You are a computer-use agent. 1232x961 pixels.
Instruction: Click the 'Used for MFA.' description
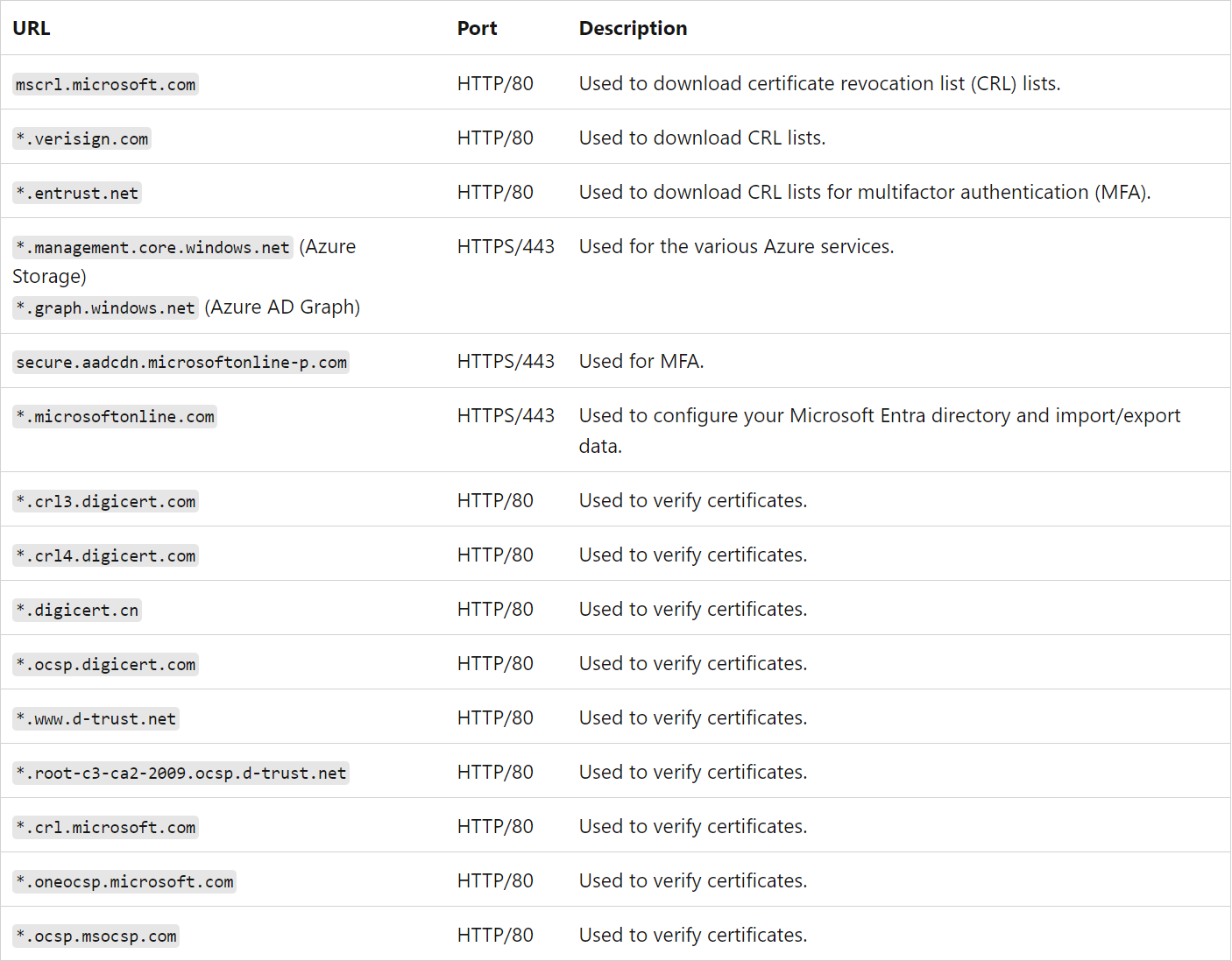click(x=641, y=361)
